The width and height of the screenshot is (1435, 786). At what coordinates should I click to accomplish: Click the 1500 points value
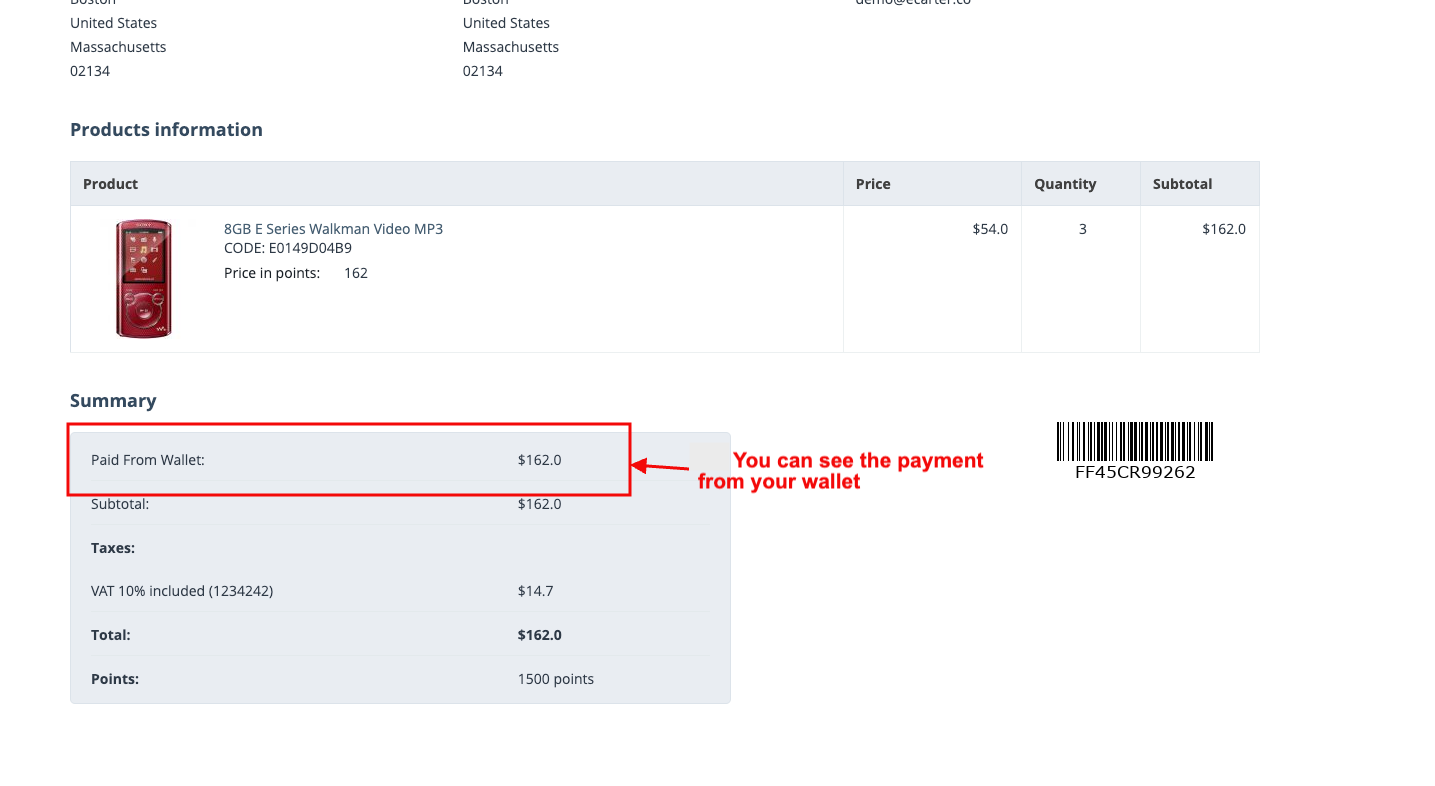555,679
